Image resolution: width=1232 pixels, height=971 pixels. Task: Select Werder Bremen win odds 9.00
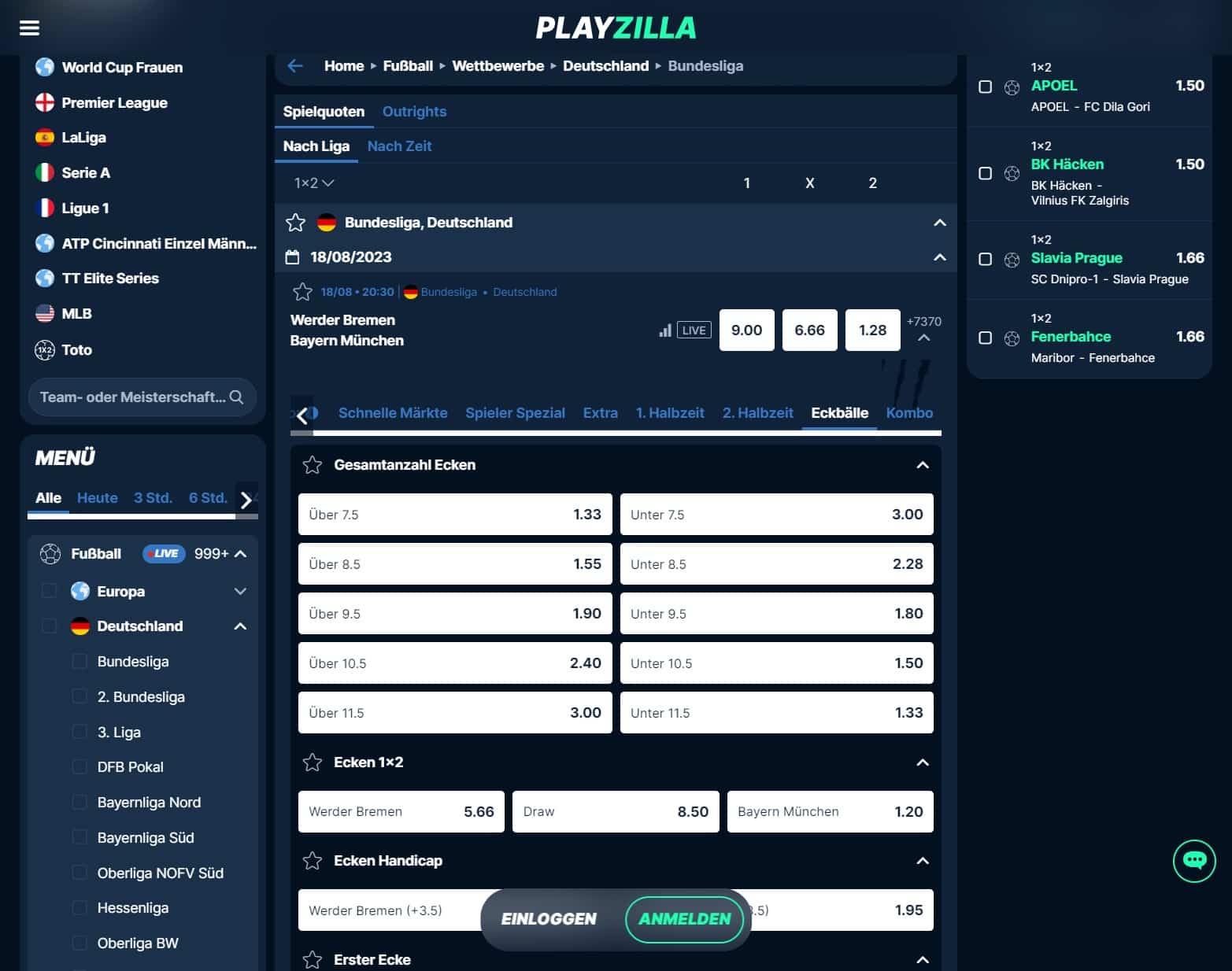pyautogui.click(x=746, y=330)
